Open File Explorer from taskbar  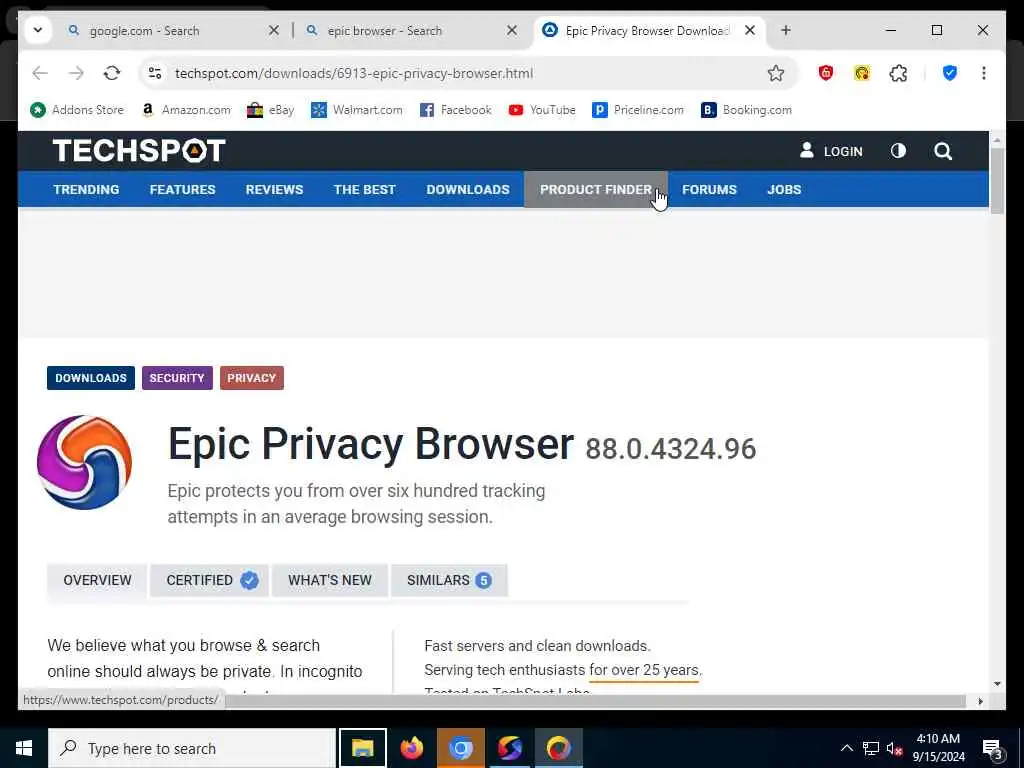(362, 748)
